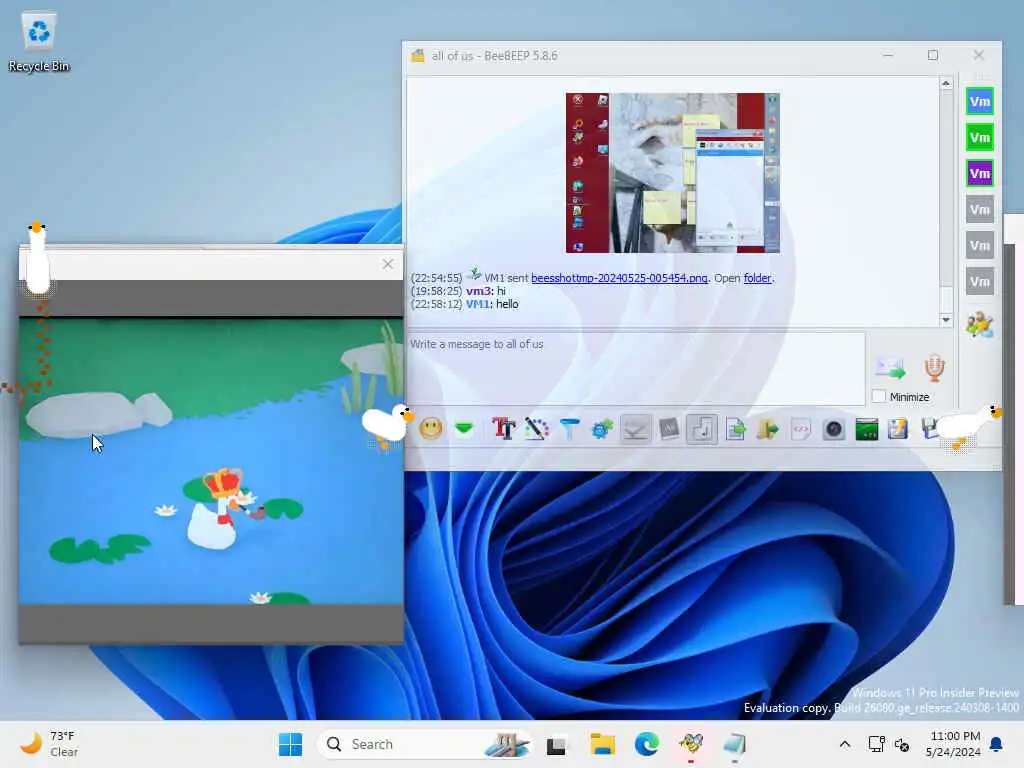Open the font color pen tool
Image resolution: width=1024 pixels, height=768 pixels.
536,429
